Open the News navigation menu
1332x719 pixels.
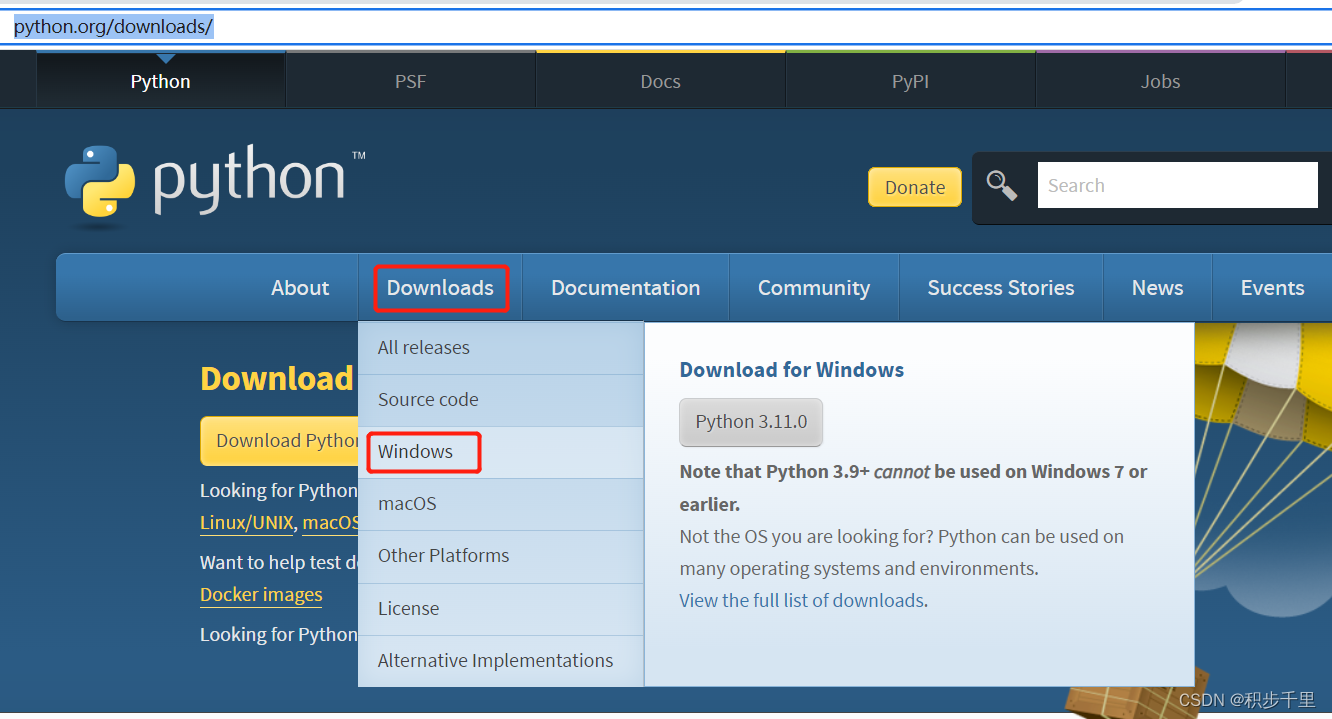(x=1157, y=288)
